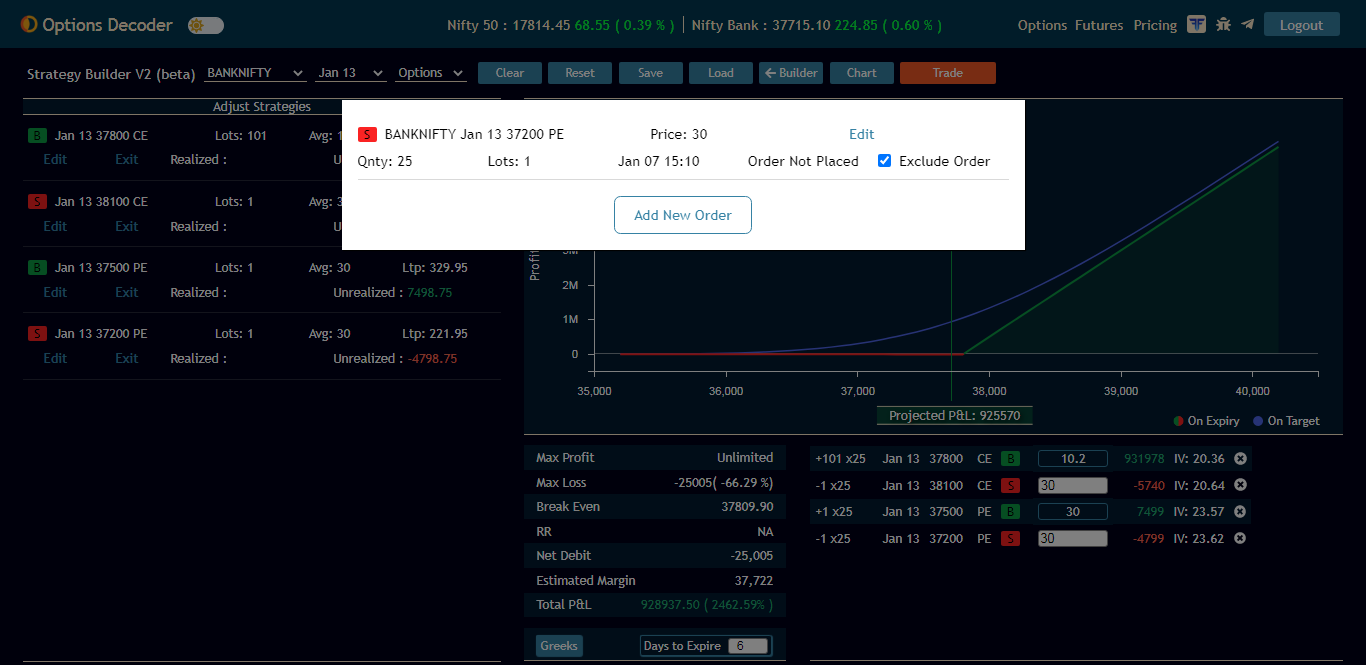
Task: Click Unrealized value -4798.75
Action: 432,358
